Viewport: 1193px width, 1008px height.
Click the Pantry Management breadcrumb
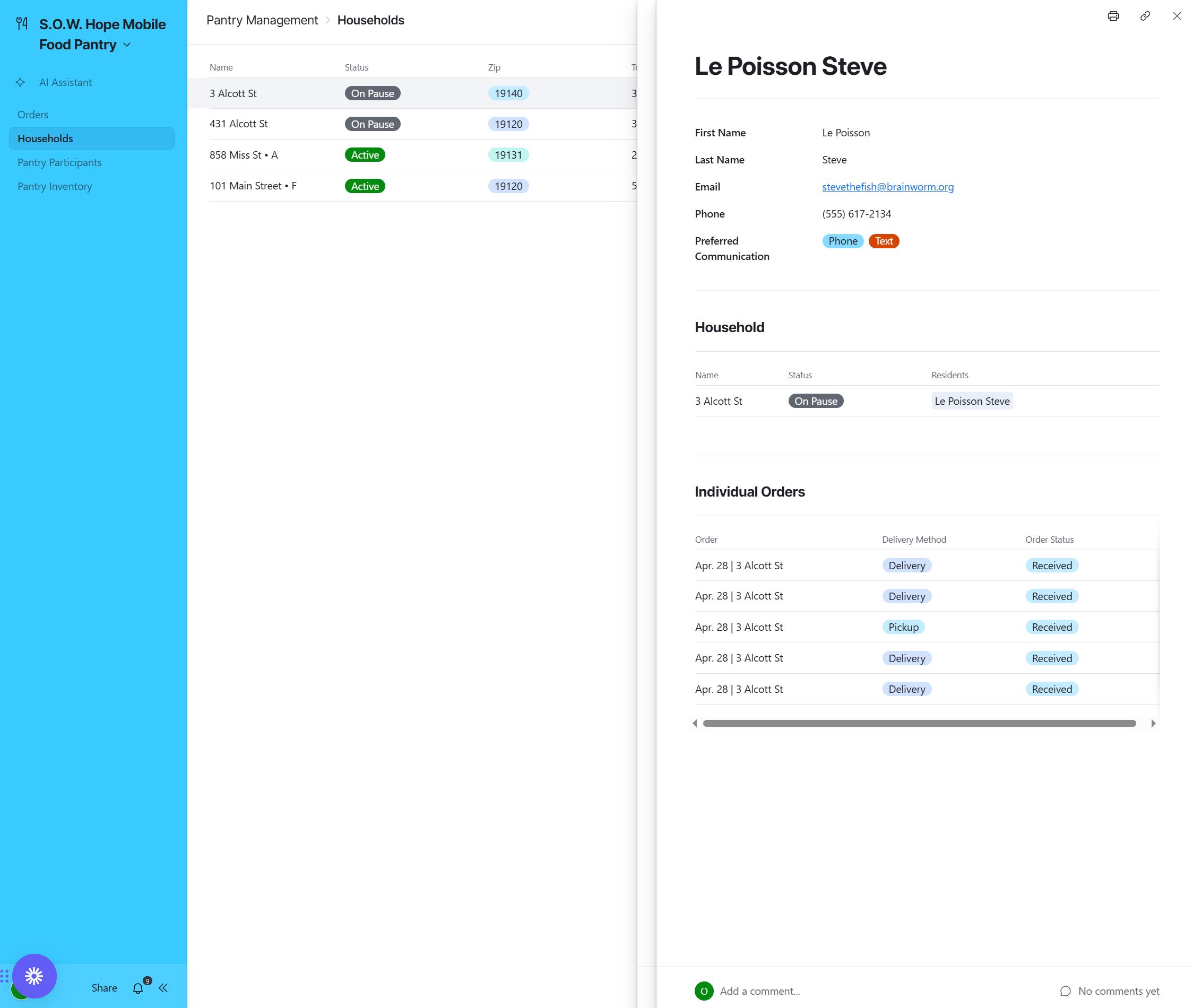(x=262, y=20)
